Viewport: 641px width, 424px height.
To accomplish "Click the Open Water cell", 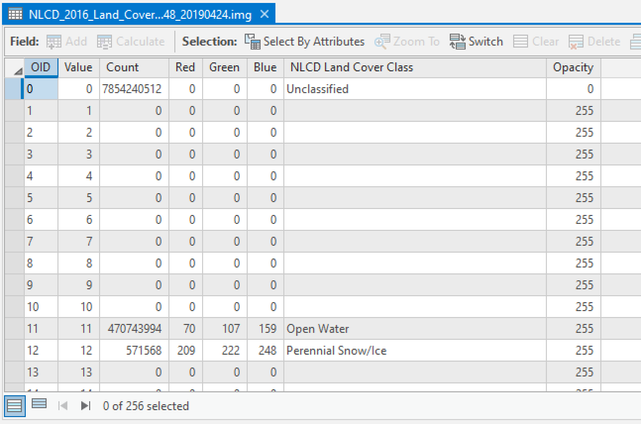I will 415,329.
